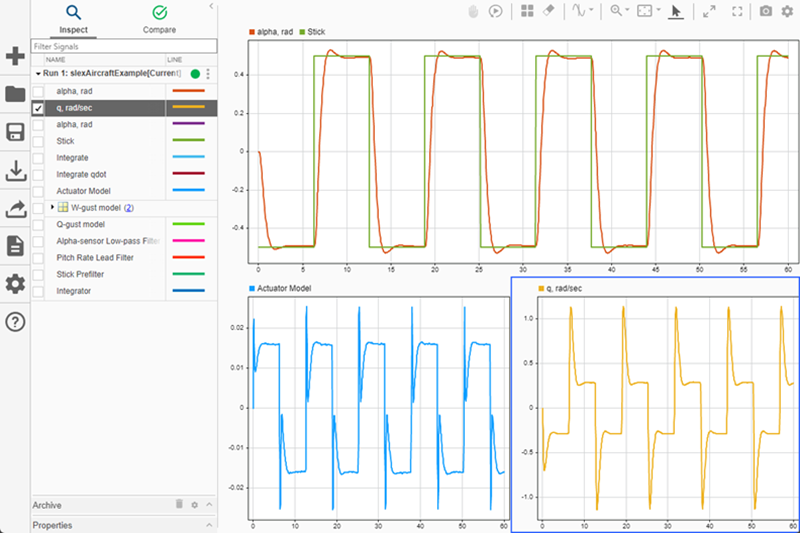The width and height of the screenshot is (800, 533).
Task: Select the arrow pointer cursor tool
Action: [676, 11]
